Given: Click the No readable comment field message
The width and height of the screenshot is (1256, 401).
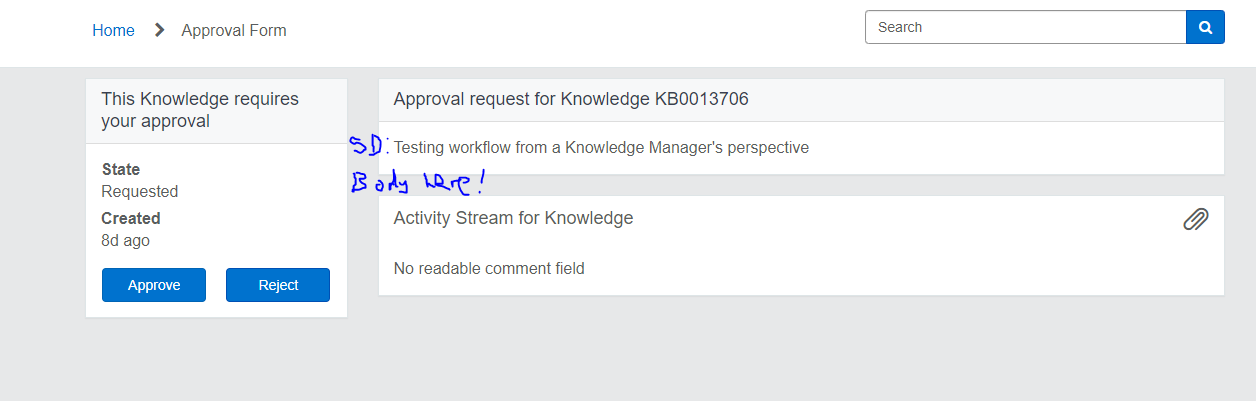Looking at the screenshot, I should [489, 268].
